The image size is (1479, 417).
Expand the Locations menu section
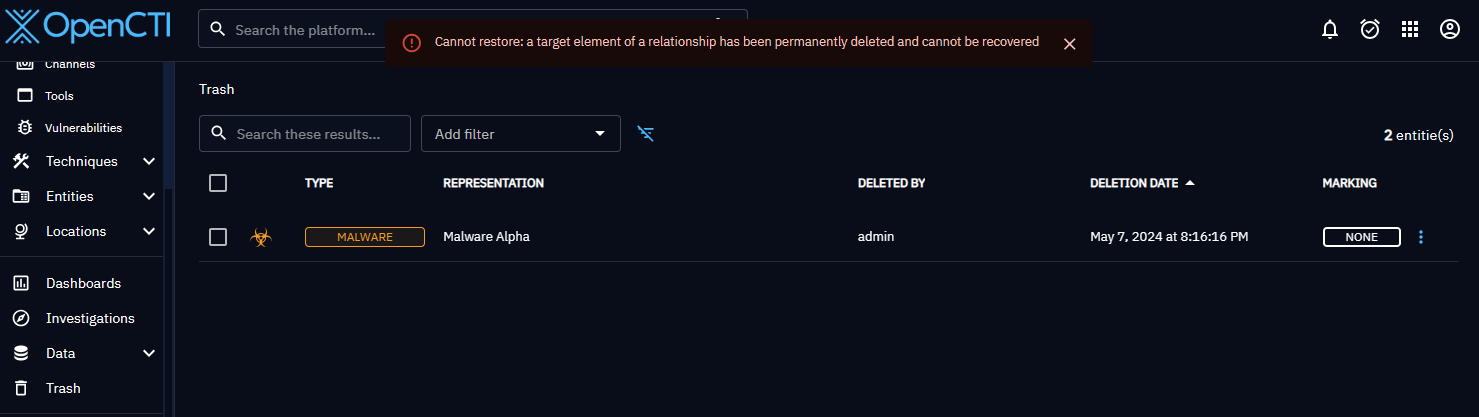148,231
